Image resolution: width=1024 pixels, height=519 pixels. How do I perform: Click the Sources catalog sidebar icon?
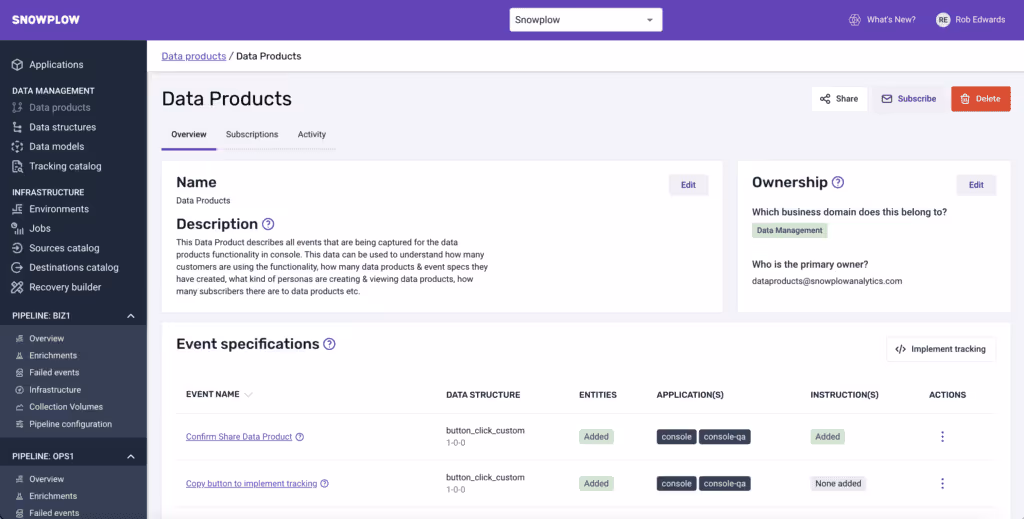tap(18, 248)
